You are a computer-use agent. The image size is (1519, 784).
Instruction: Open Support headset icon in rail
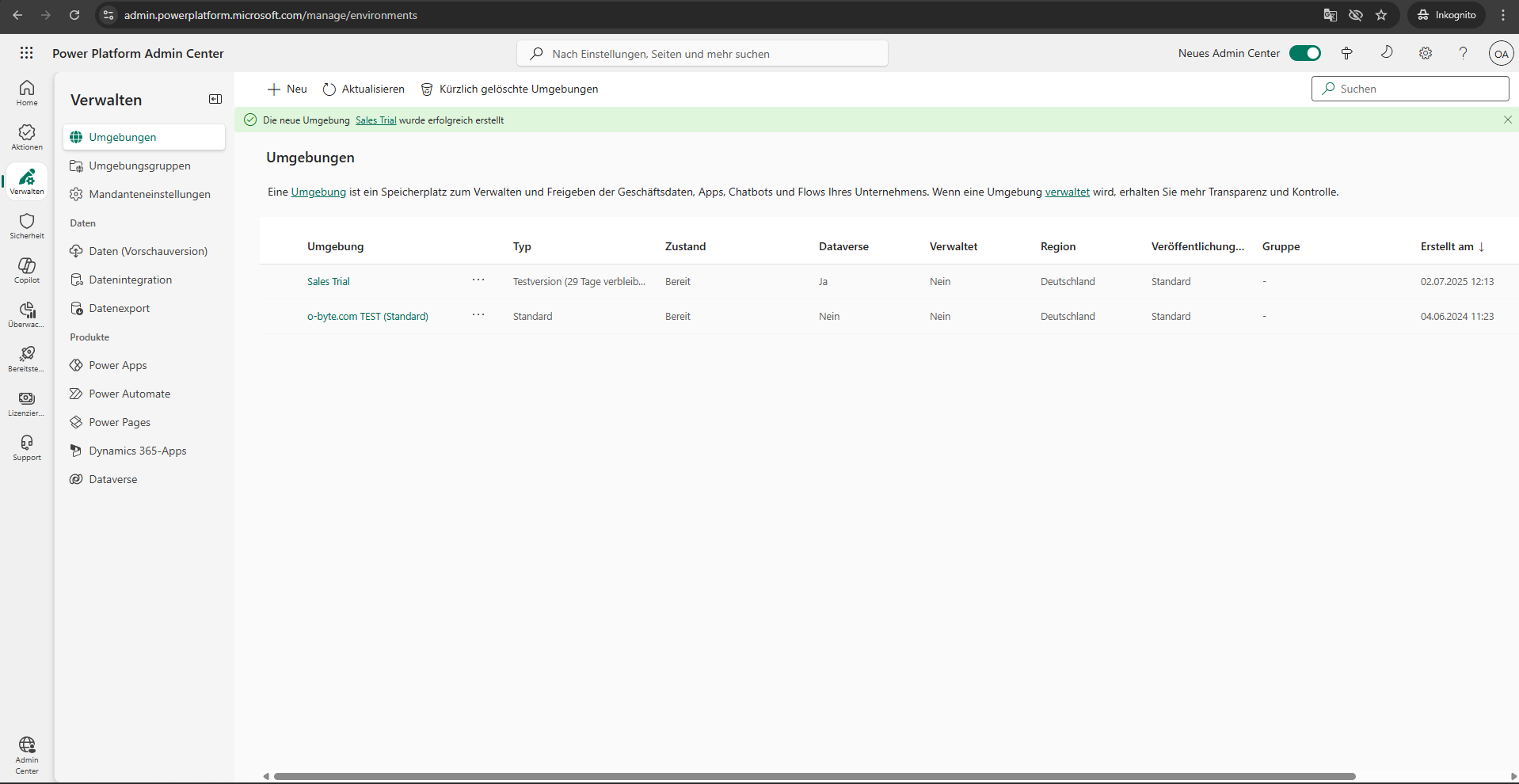27,447
